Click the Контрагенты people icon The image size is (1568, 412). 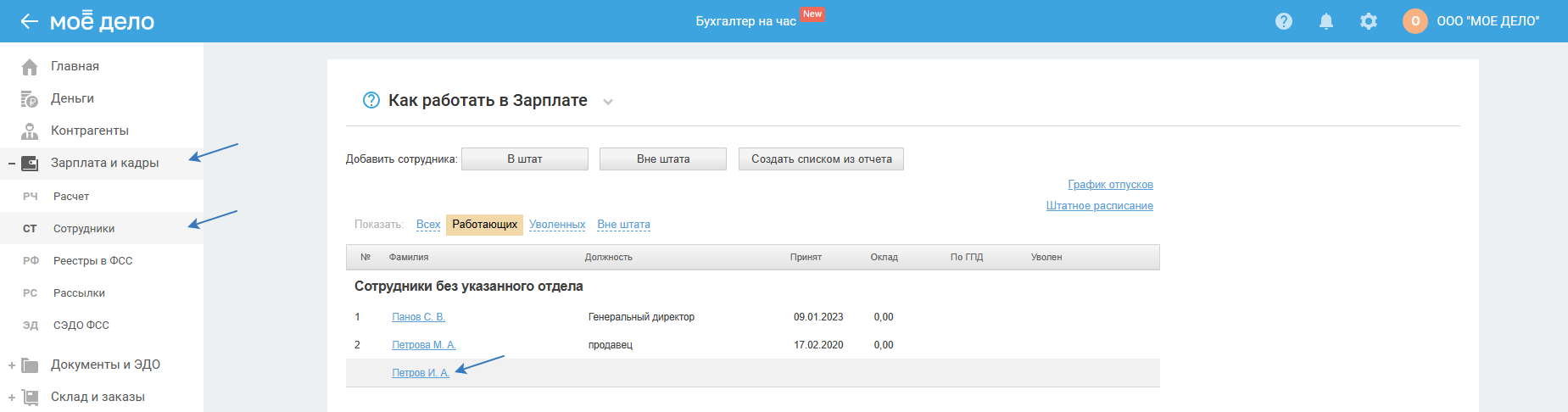(30, 131)
